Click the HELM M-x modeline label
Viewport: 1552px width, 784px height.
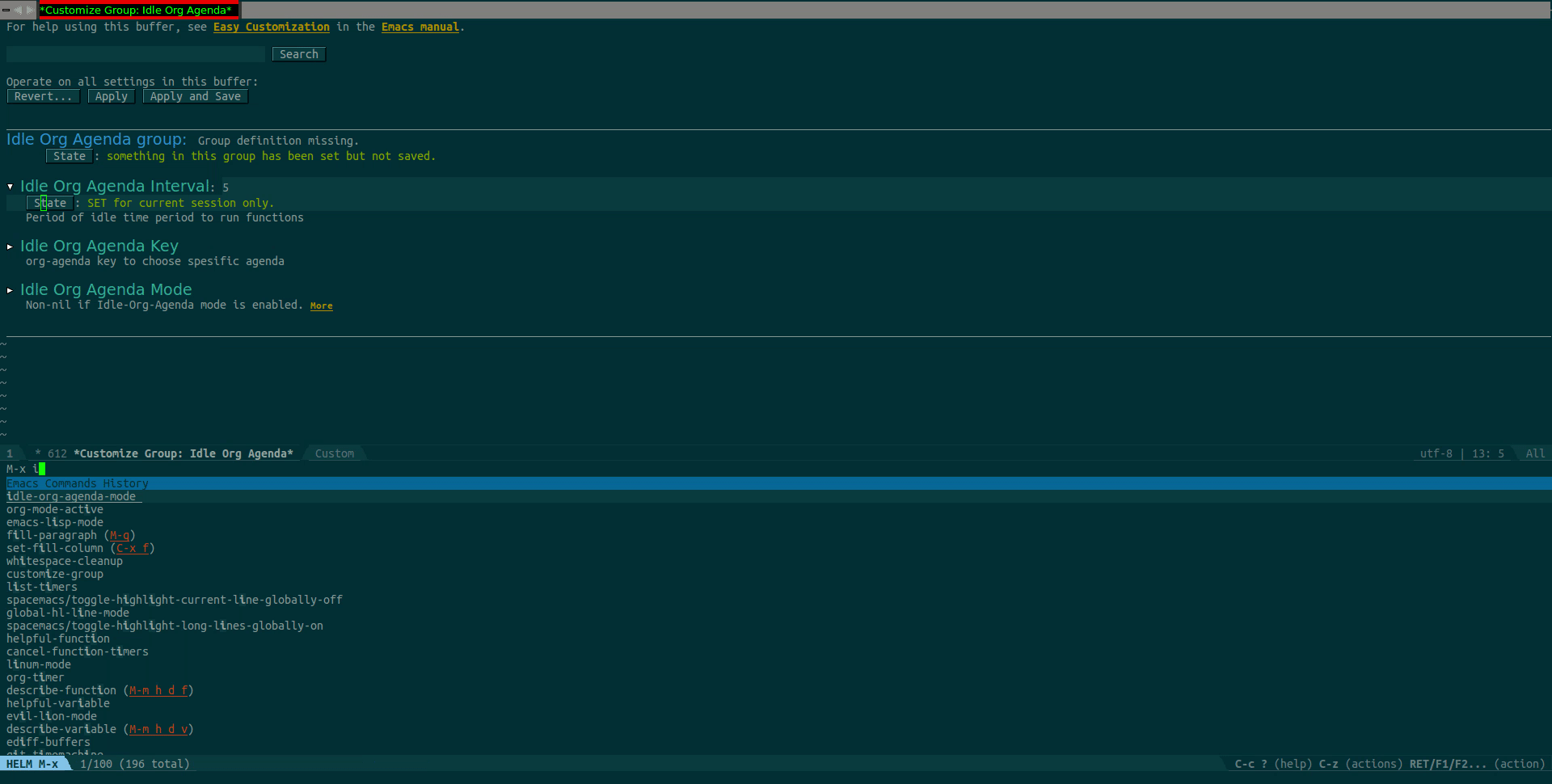32,764
